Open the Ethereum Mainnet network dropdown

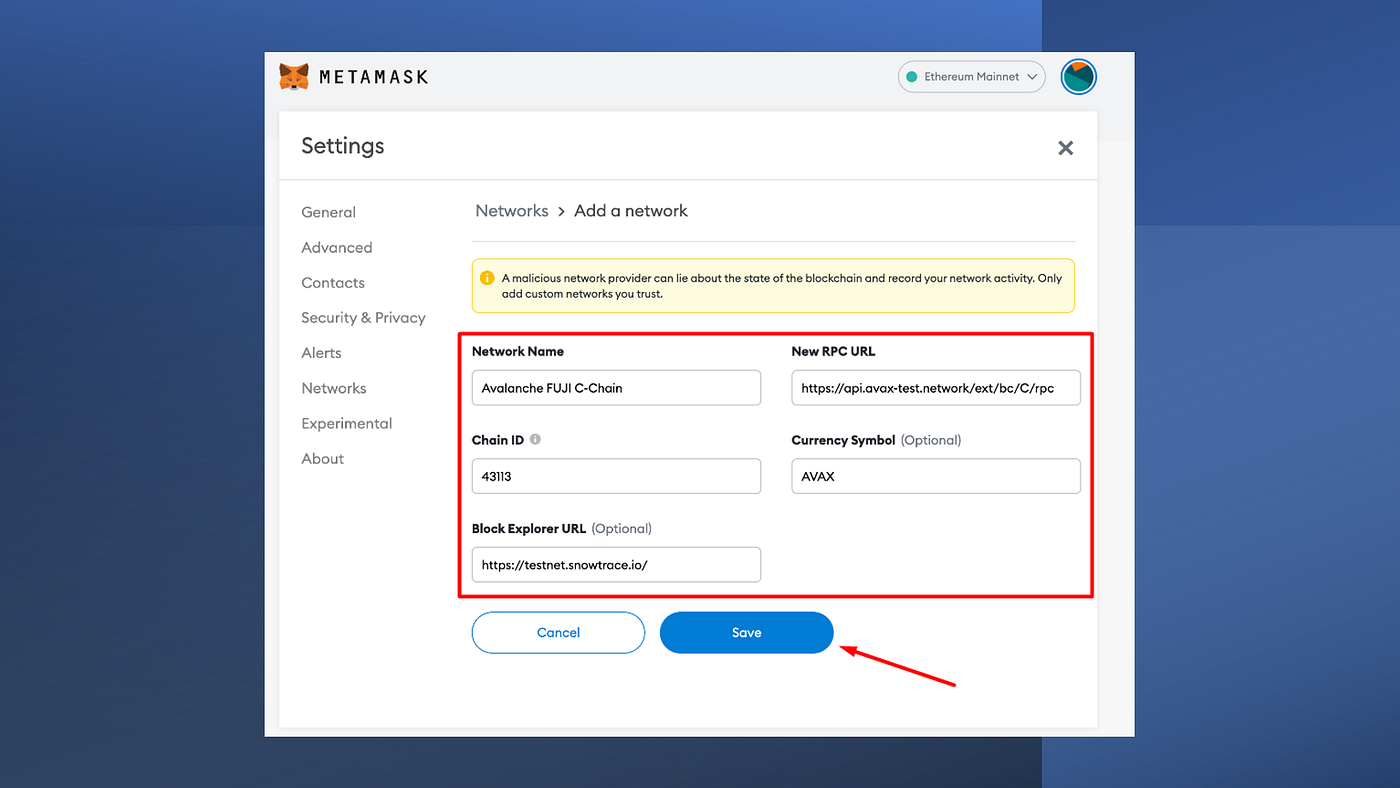click(972, 77)
